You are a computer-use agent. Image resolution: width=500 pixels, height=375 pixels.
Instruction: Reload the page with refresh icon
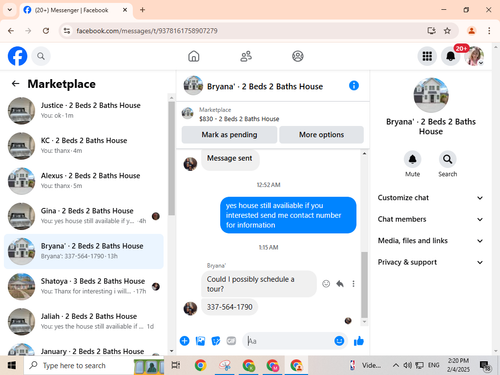click(x=46, y=31)
